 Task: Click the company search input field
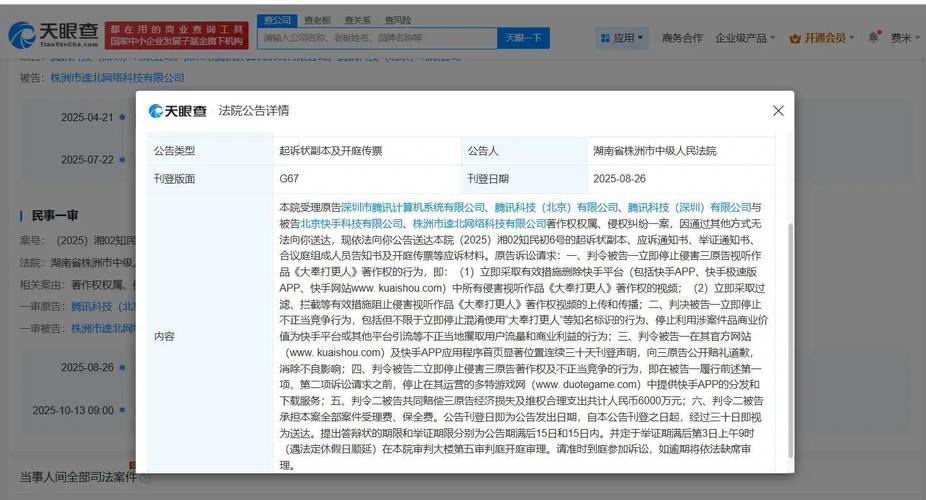click(x=376, y=38)
